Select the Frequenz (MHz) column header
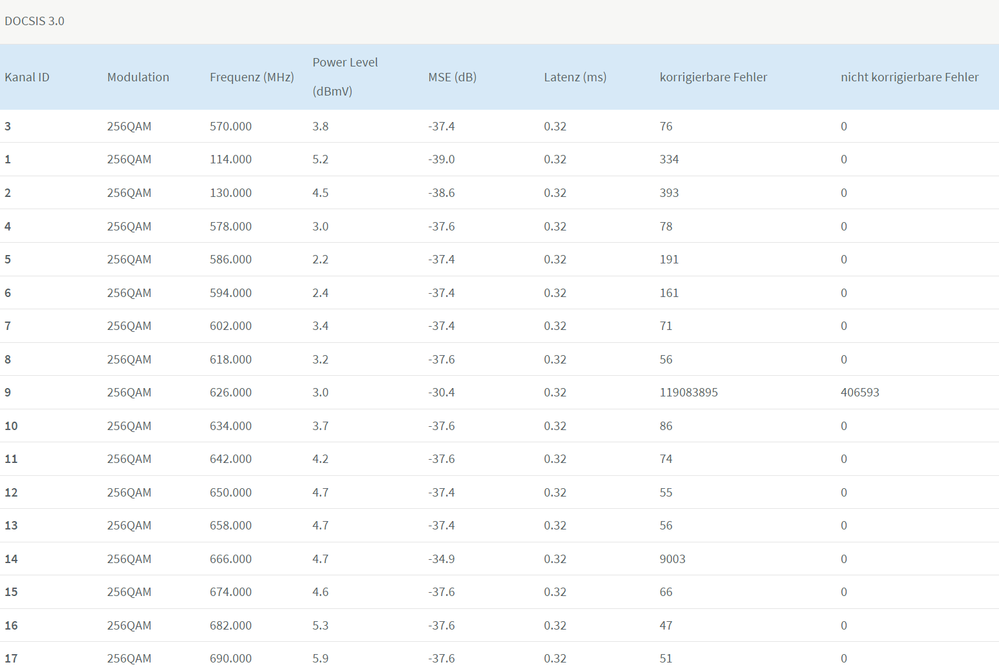 pyautogui.click(x=252, y=77)
